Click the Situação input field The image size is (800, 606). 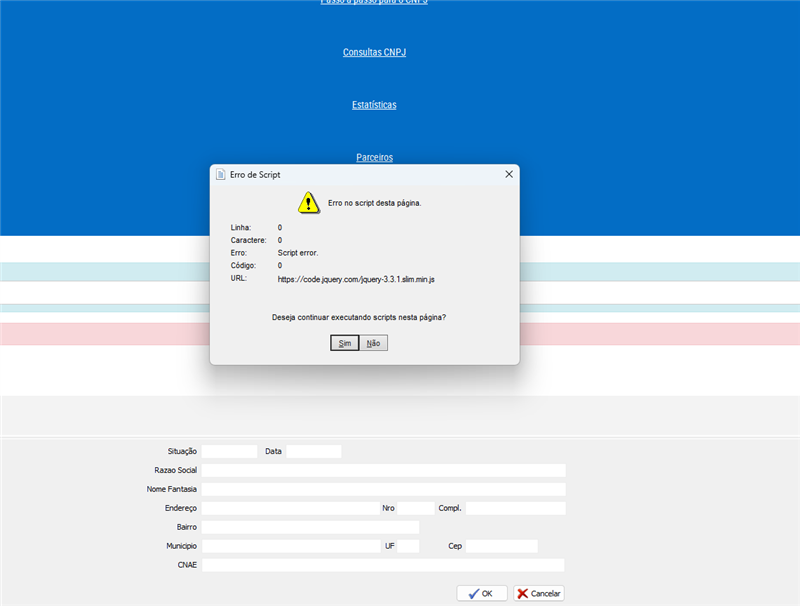click(x=229, y=452)
